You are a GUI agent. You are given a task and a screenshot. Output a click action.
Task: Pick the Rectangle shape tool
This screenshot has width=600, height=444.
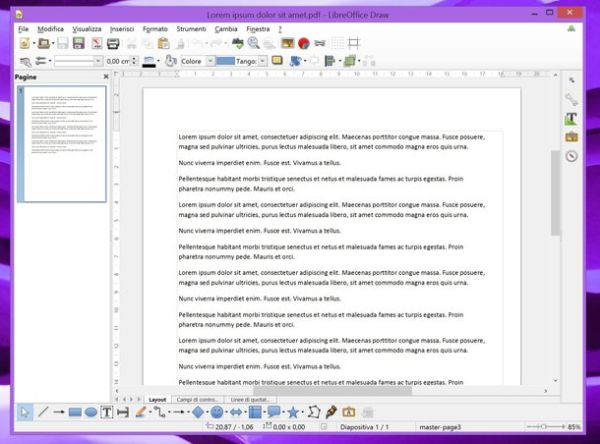click(75, 411)
